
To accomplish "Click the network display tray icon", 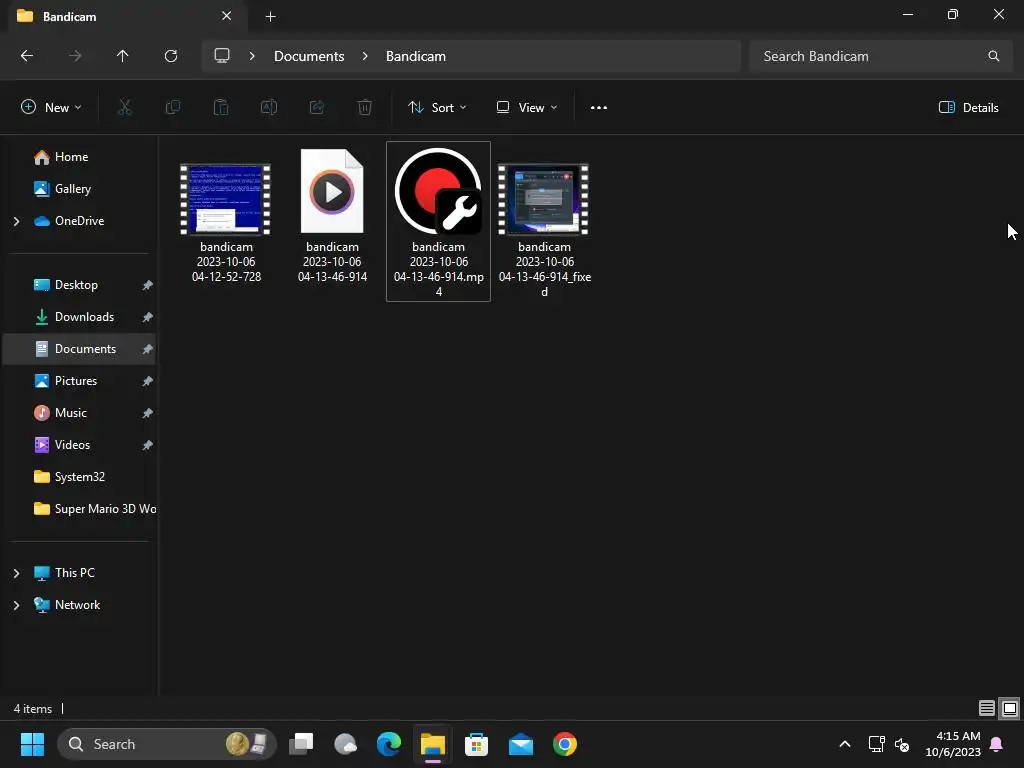I will (876, 744).
